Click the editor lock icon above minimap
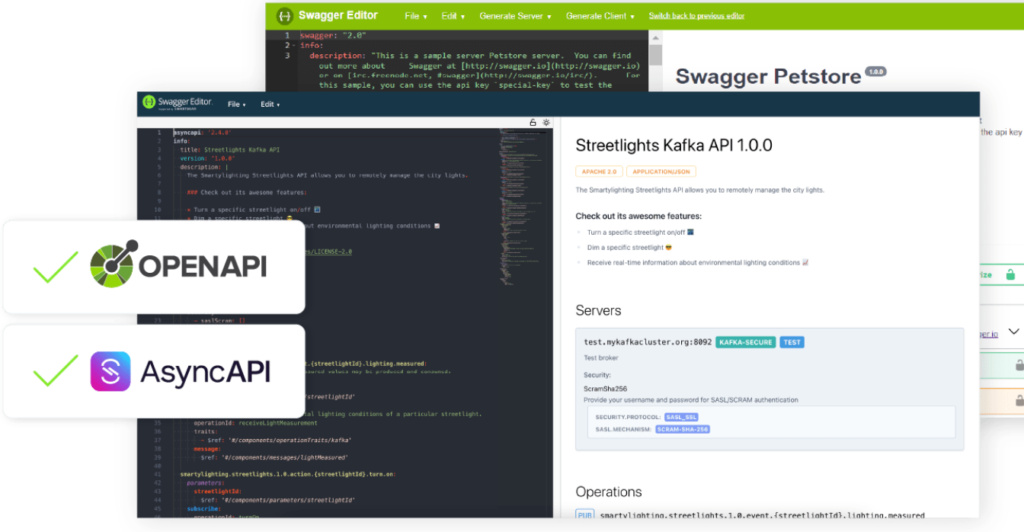Screen dimensions: 1024x532 click(x=534, y=122)
